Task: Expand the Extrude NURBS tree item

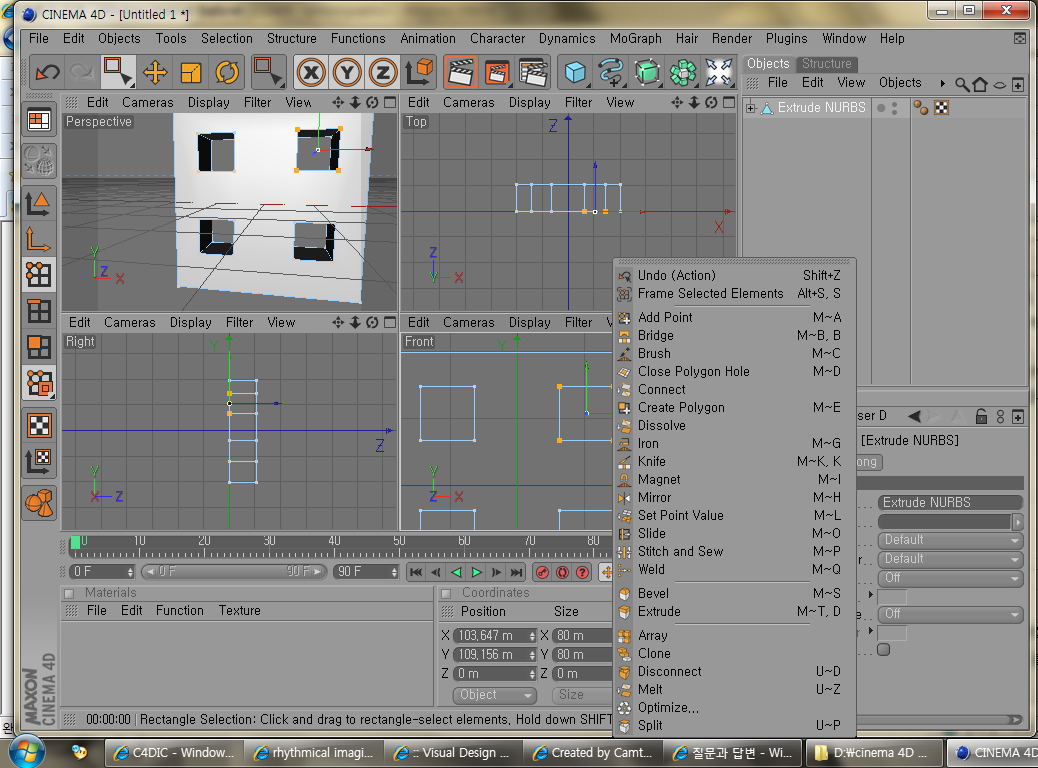Action: click(x=750, y=108)
